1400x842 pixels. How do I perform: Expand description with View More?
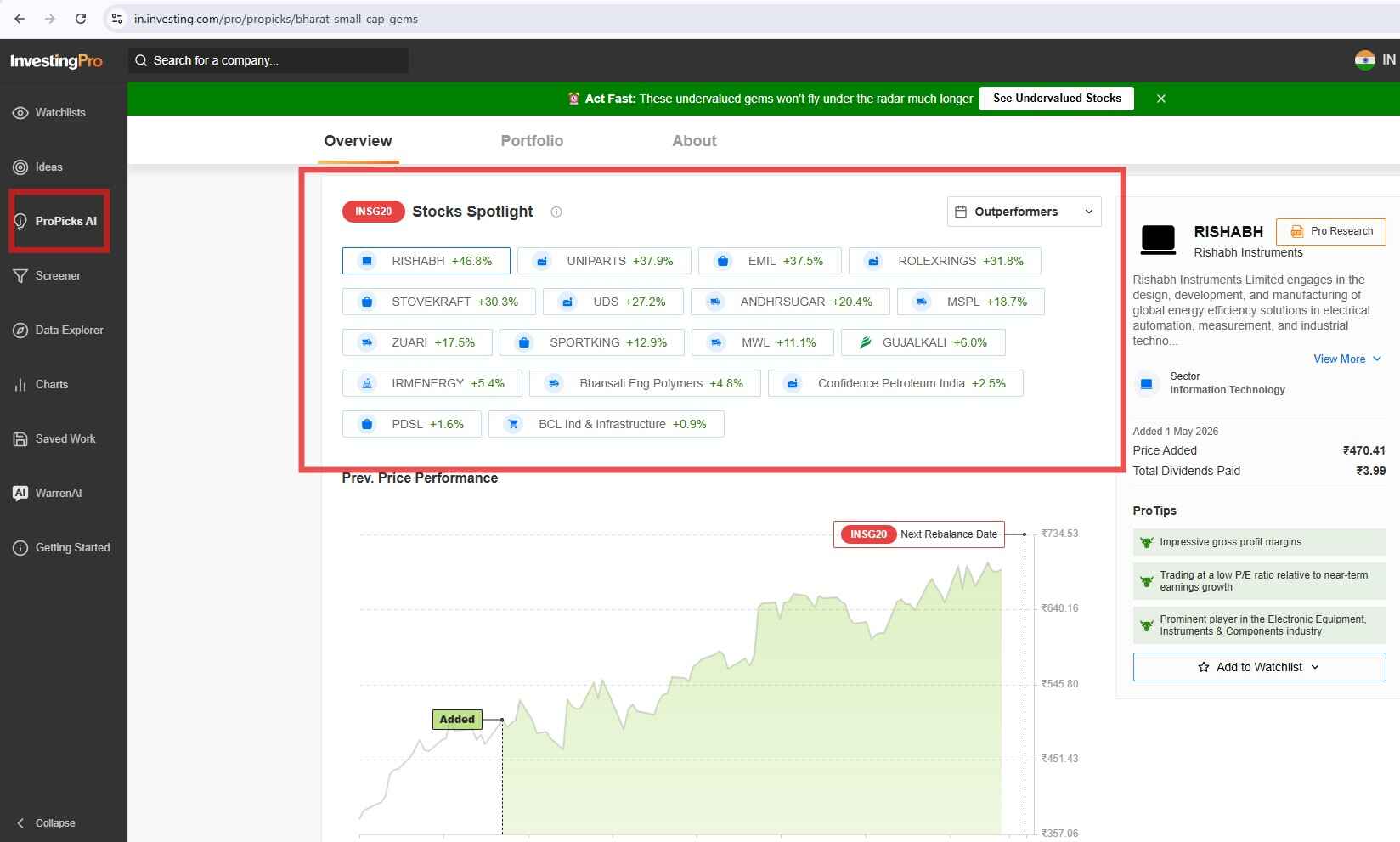coord(1347,359)
